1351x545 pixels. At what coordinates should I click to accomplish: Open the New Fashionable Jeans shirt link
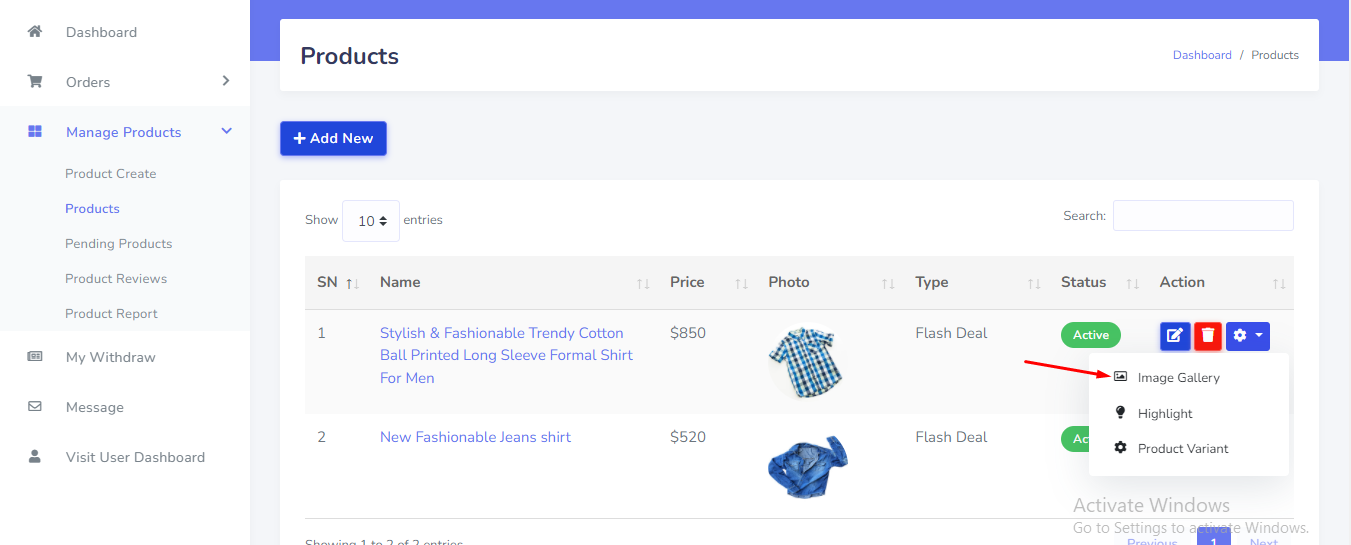[475, 437]
